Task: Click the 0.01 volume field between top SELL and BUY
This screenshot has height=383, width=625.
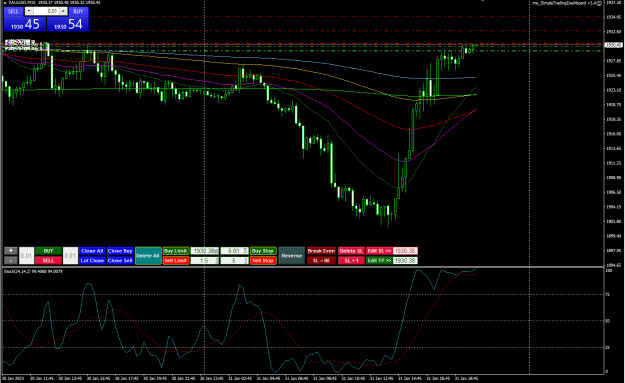Action: (46, 11)
